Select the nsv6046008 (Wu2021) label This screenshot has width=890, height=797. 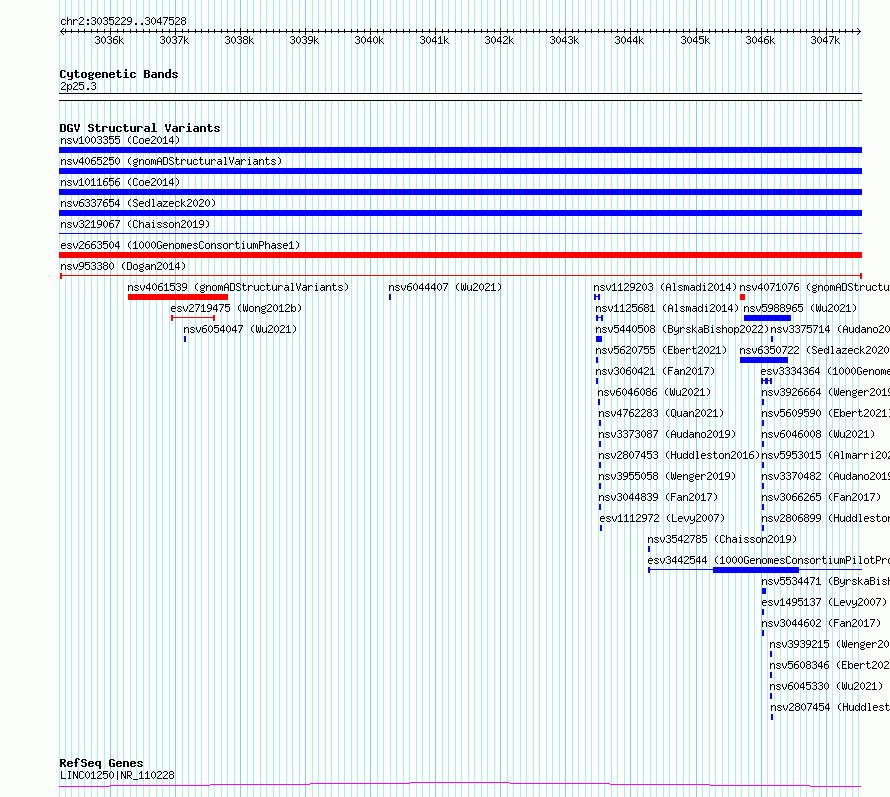tap(818, 434)
